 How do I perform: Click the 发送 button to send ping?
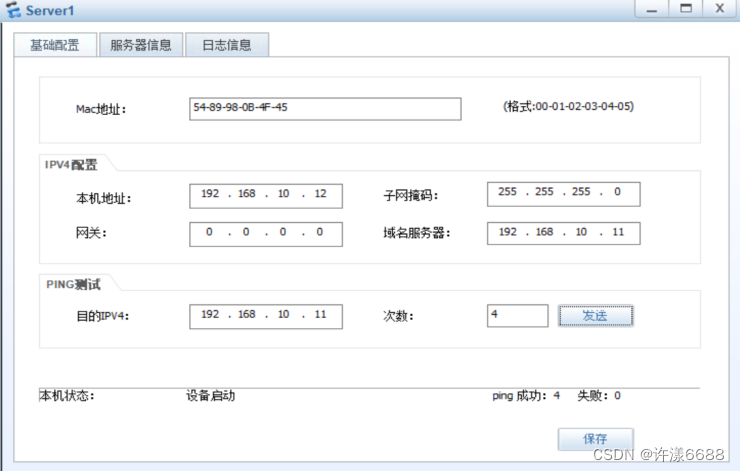tap(596, 316)
